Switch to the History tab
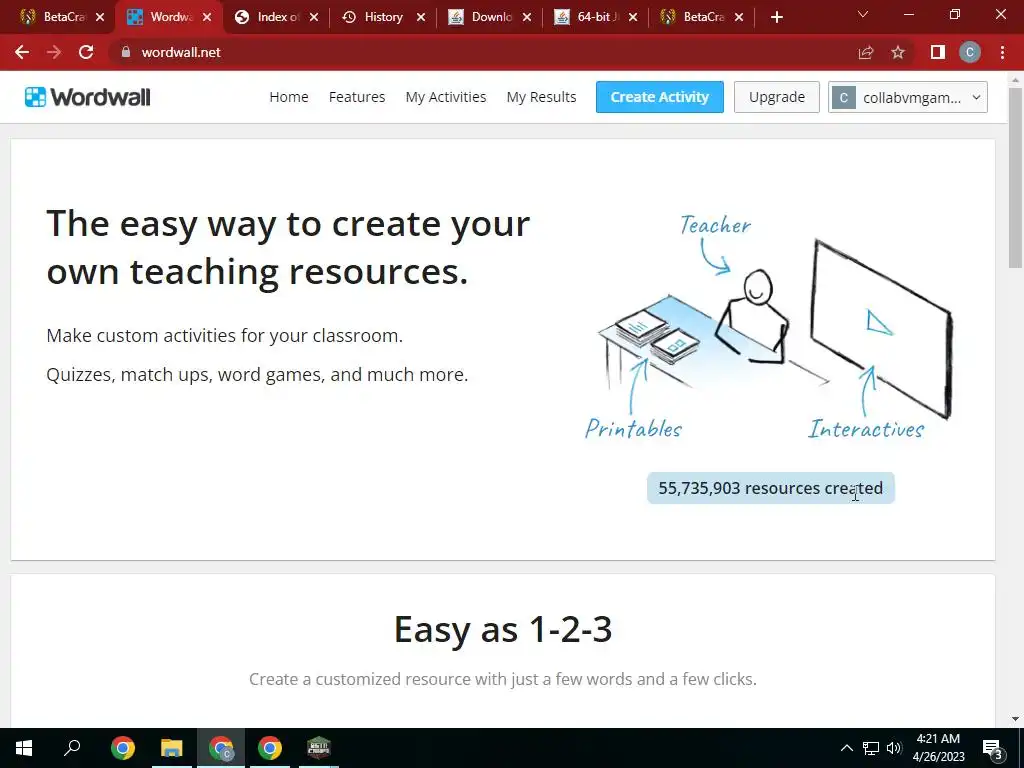Image resolution: width=1024 pixels, height=768 pixels. (383, 17)
